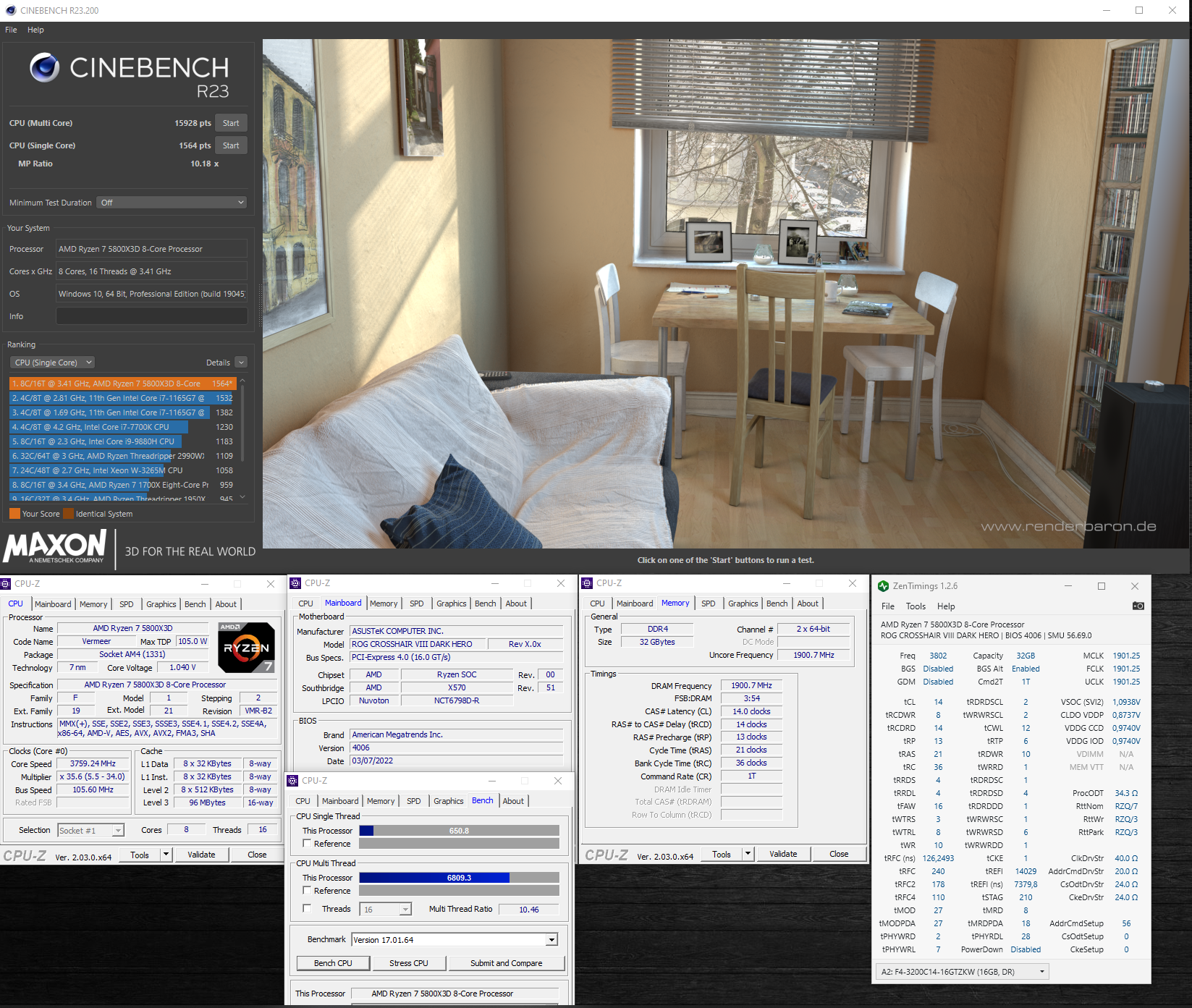Click the Stress CPU button
Image resolution: width=1192 pixels, height=1008 pixels.
click(409, 963)
